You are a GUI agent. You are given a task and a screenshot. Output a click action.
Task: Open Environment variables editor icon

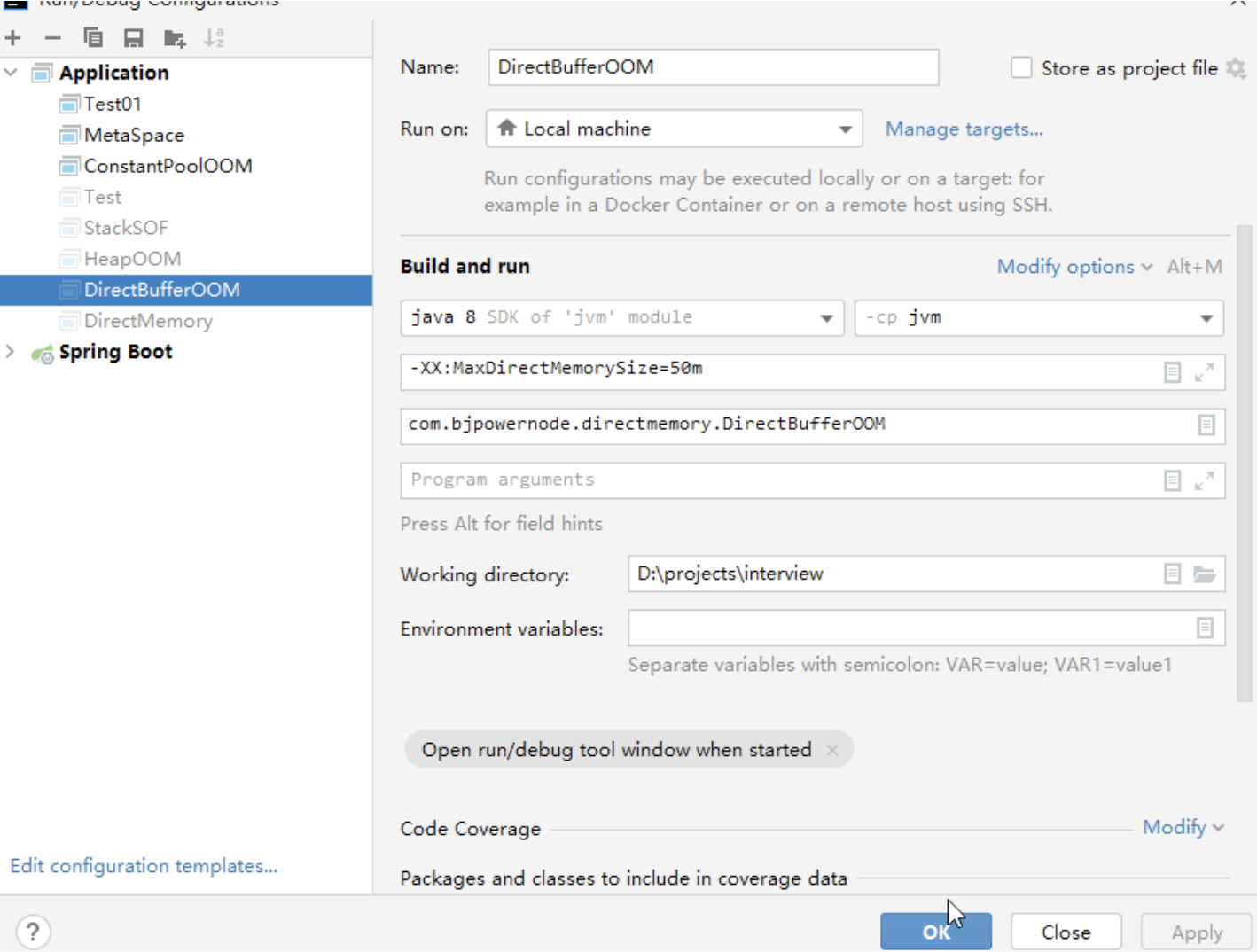(x=1205, y=628)
